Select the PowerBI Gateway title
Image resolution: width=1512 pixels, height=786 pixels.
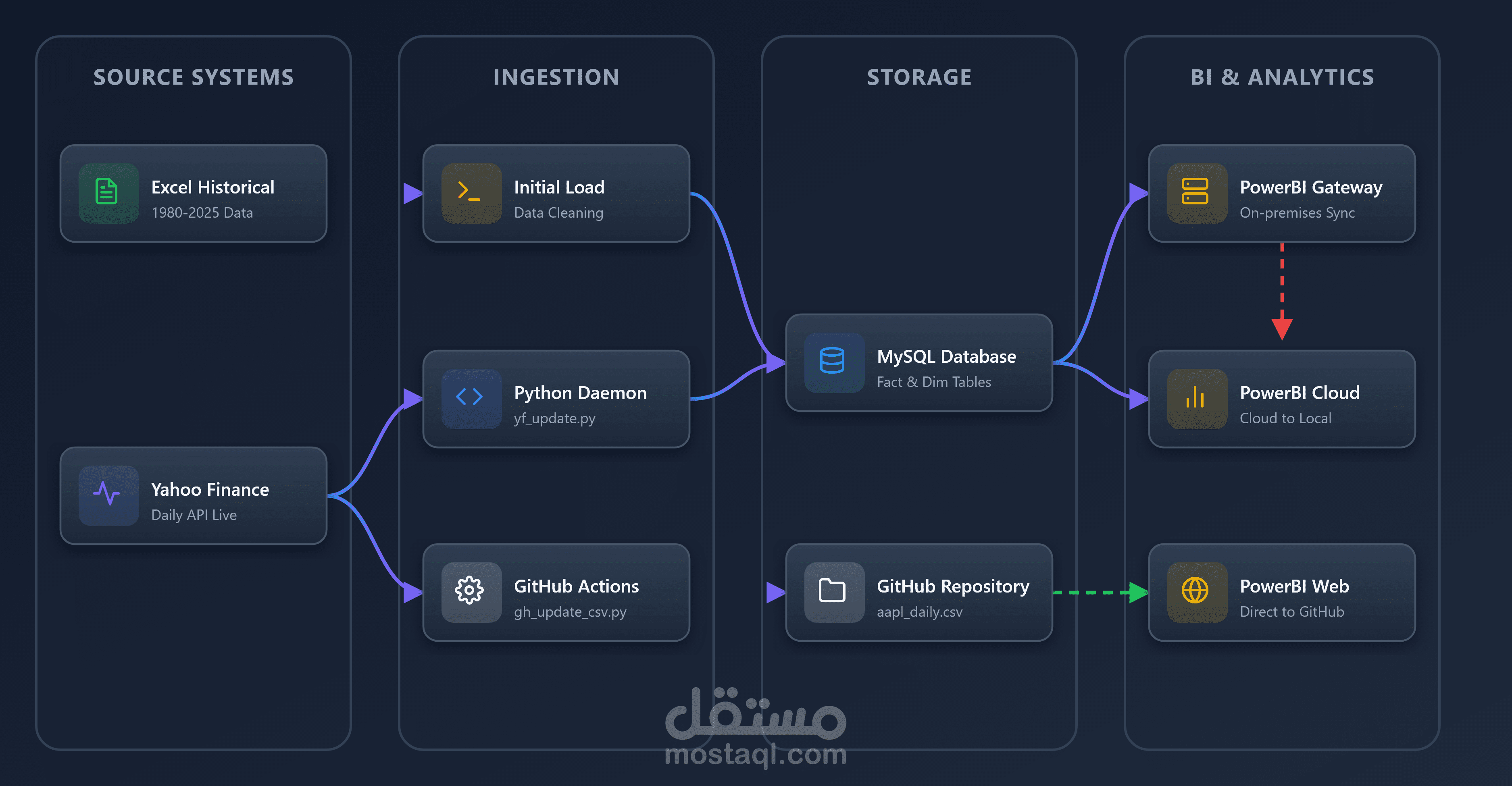(1311, 188)
